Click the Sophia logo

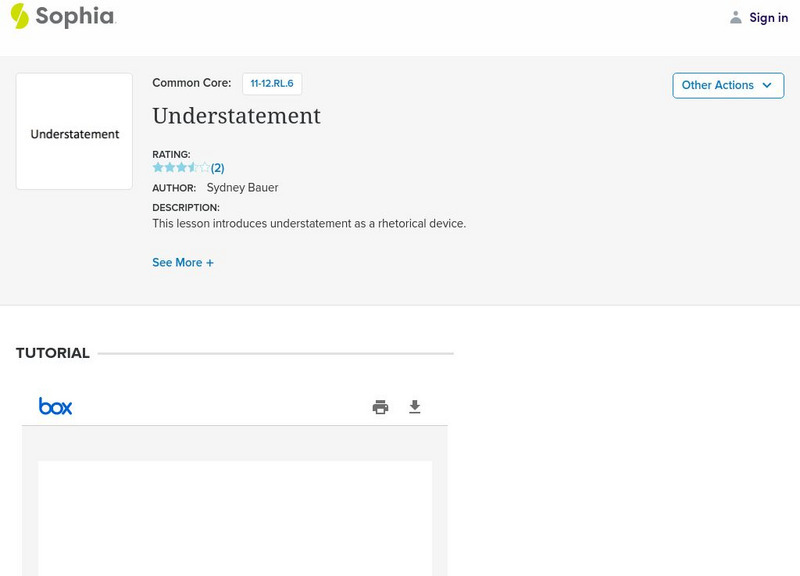65,17
